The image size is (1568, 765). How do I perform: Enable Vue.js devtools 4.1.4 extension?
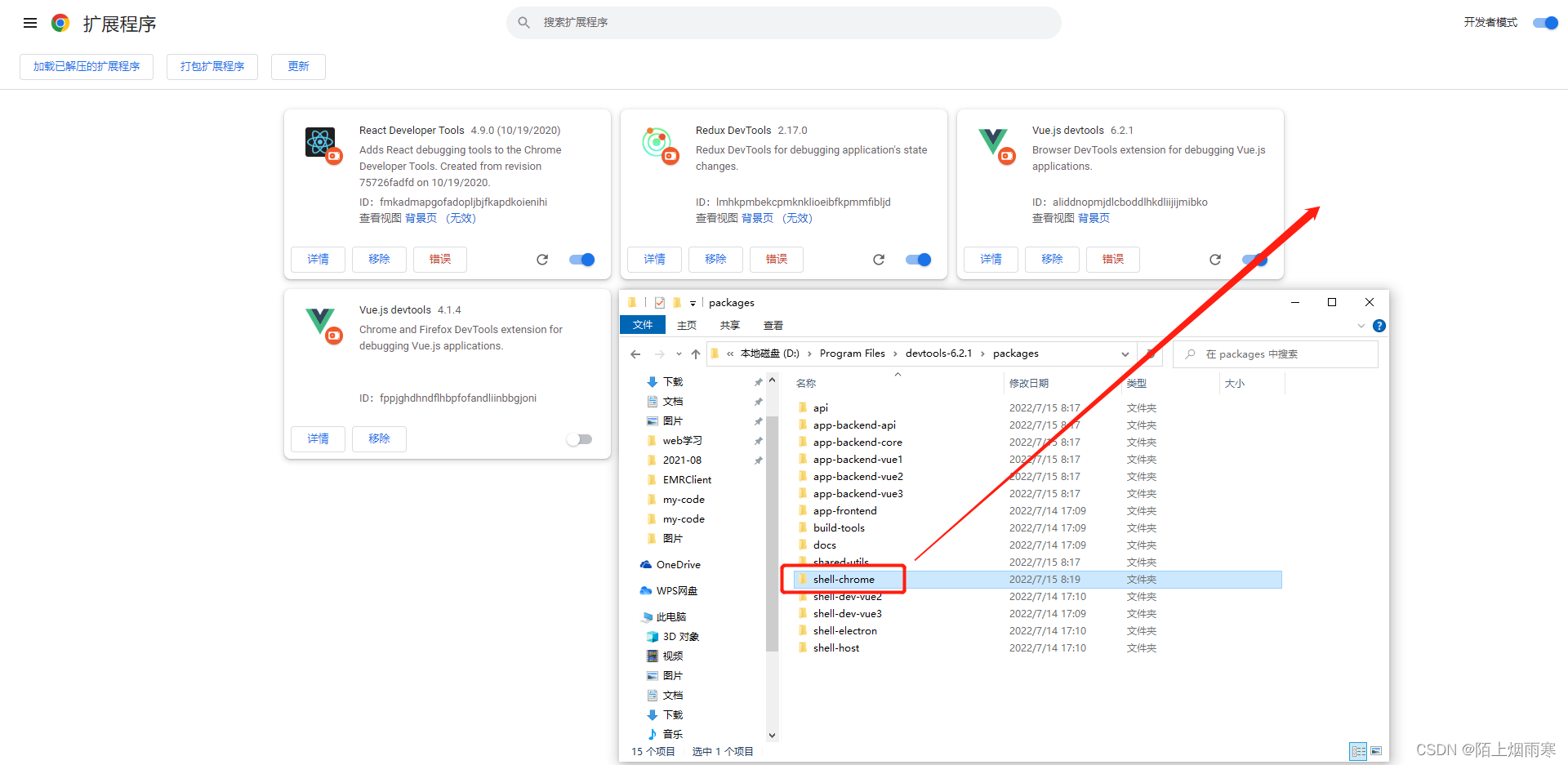pyautogui.click(x=579, y=439)
